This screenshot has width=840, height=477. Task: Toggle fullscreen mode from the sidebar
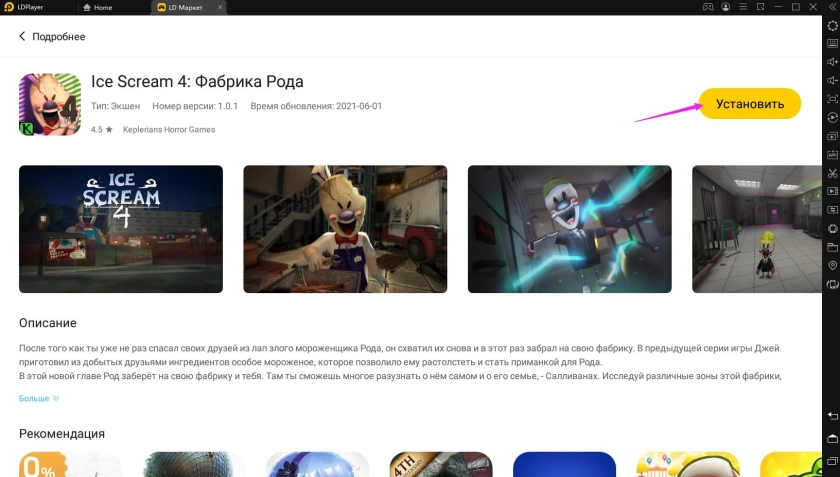[832, 99]
